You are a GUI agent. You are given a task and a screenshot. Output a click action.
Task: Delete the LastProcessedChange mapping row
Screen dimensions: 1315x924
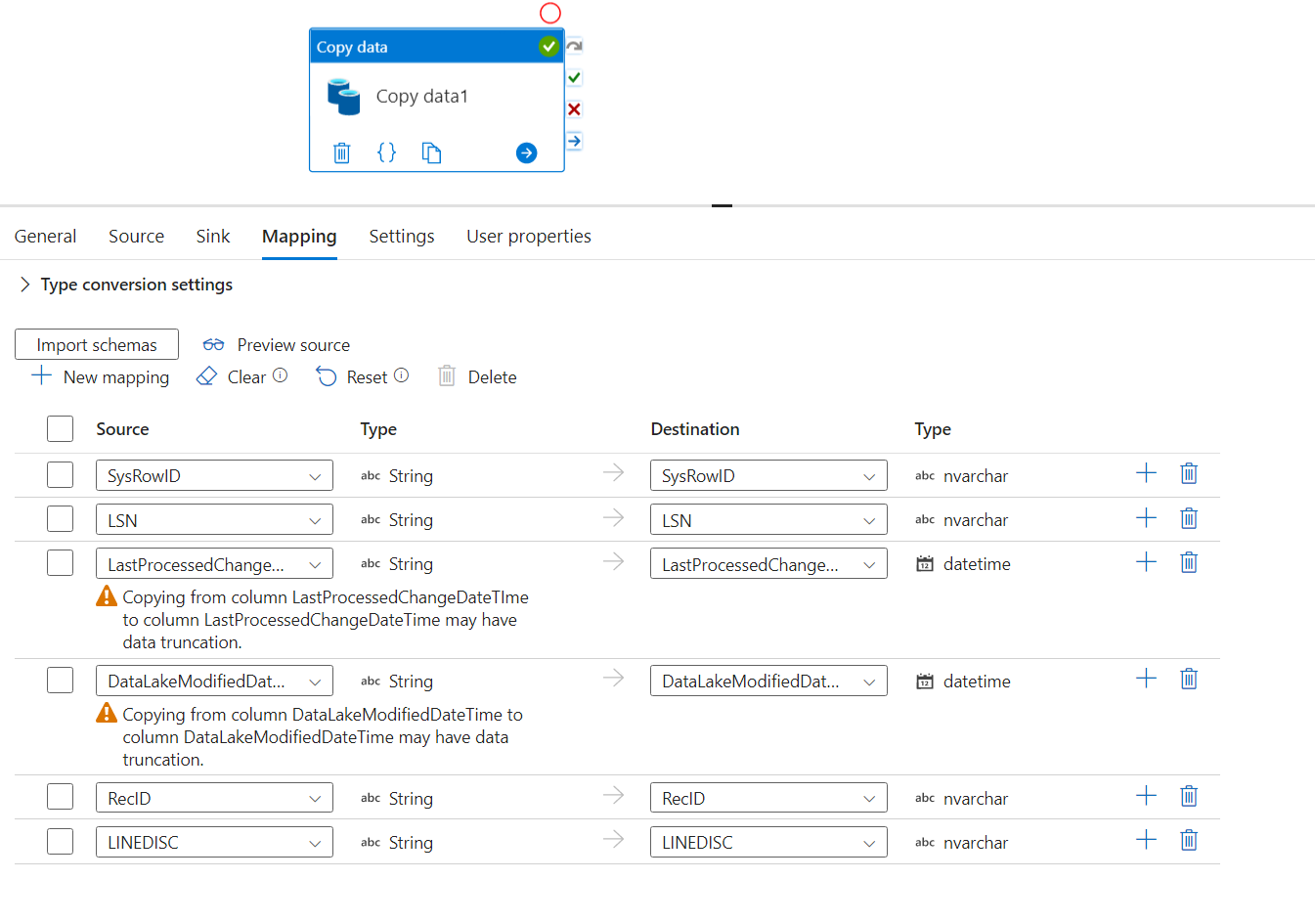[x=1189, y=562]
